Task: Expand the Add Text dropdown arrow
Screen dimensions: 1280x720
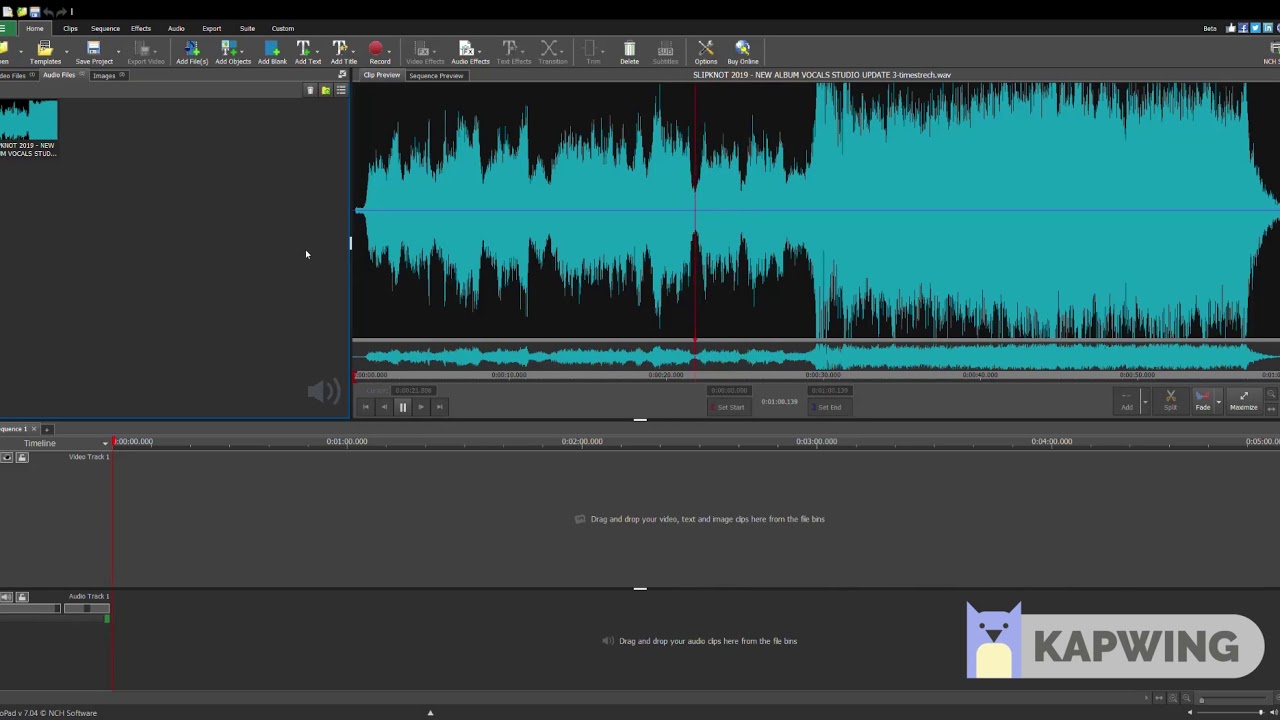Action: click(317, 50)
